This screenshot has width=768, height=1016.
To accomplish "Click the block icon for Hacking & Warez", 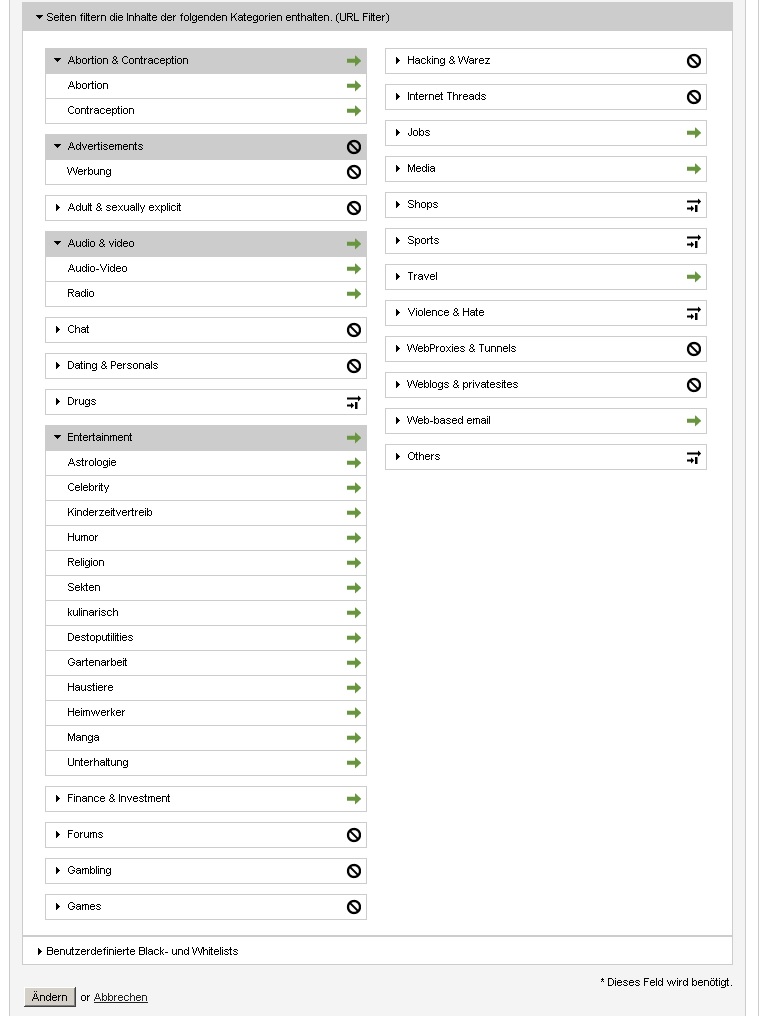I will [x=694, y=61].
